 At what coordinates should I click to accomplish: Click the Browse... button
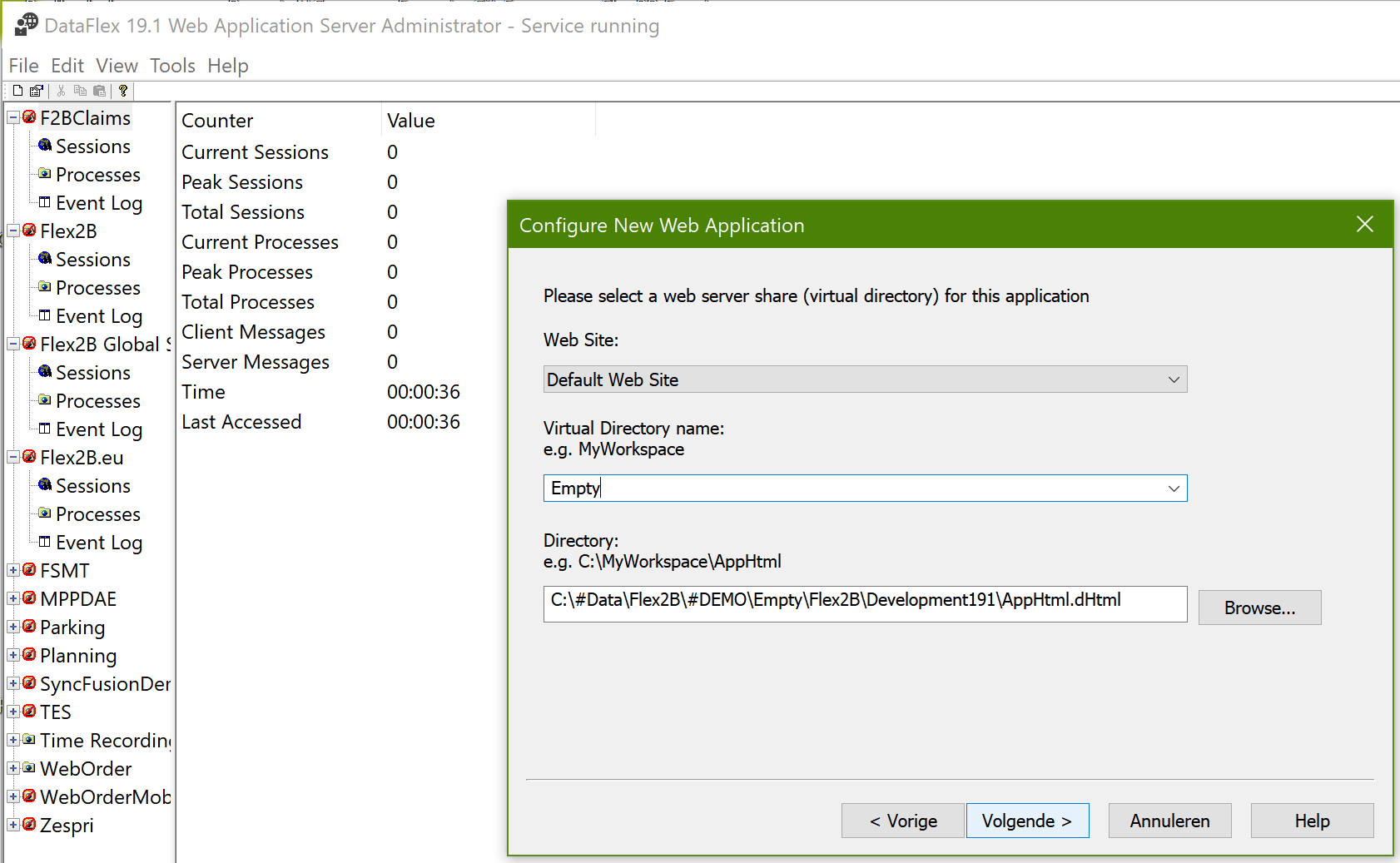click(x=1259, y=608)
